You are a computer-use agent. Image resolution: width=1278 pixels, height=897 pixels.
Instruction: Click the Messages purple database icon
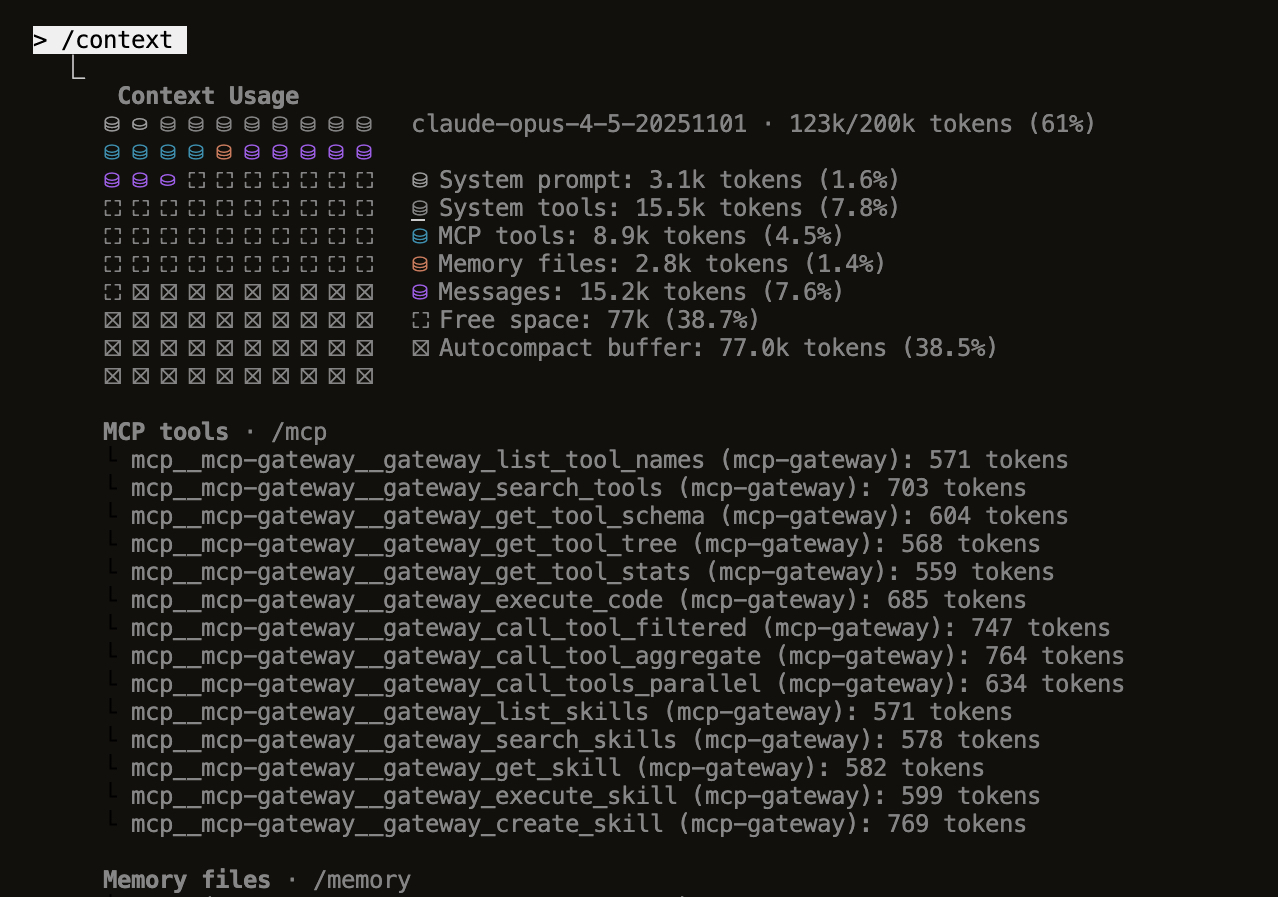(x=419, y=291)
